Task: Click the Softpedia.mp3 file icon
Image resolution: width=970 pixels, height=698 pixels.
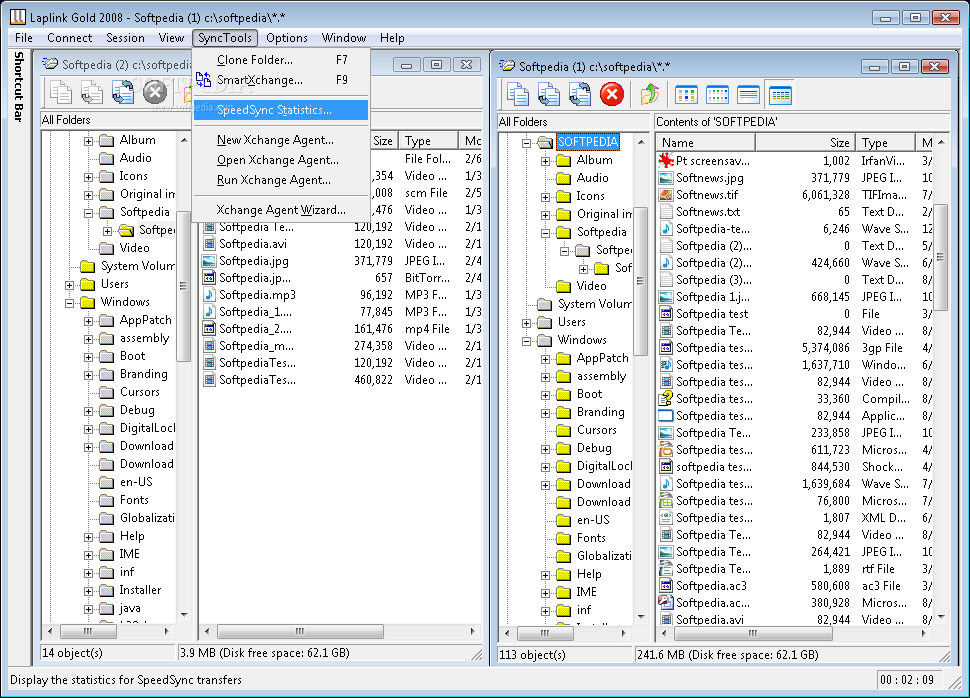Action: click(x=209, y=295)
